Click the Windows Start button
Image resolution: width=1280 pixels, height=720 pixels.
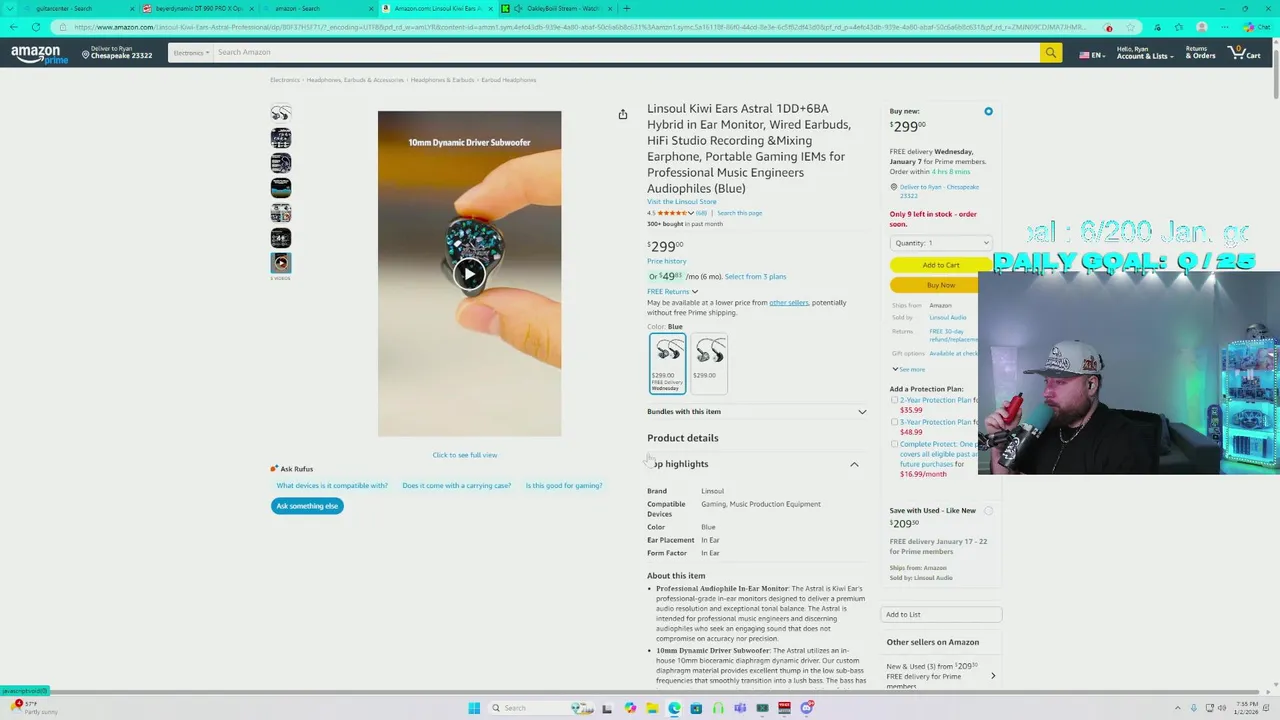tap(474, 708)
